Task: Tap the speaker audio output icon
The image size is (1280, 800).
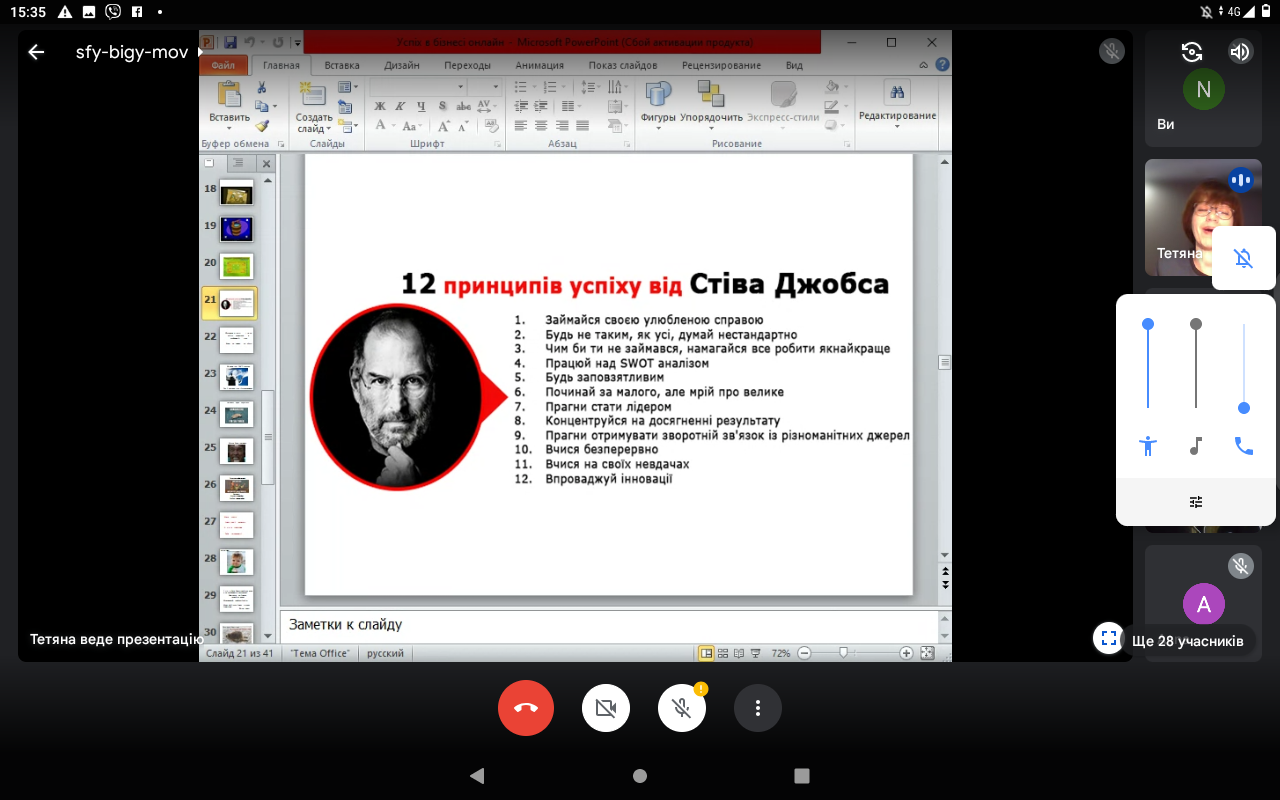Action: click(1240, 52)
